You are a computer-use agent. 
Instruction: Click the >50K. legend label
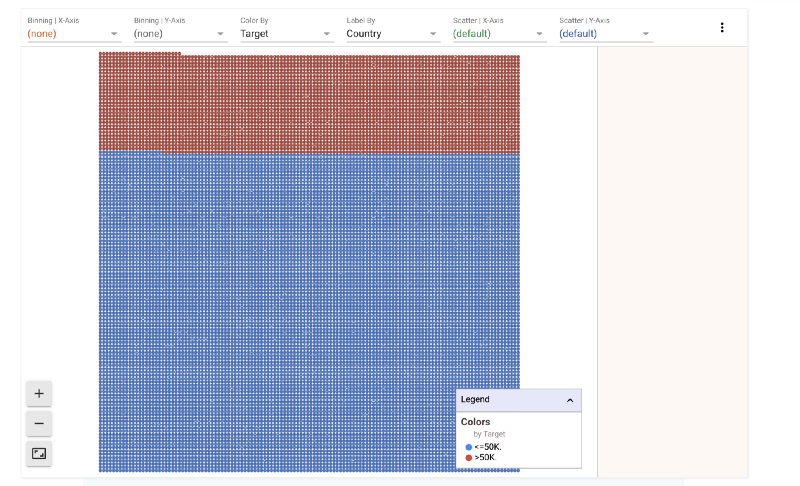click(x=485, y=457)
